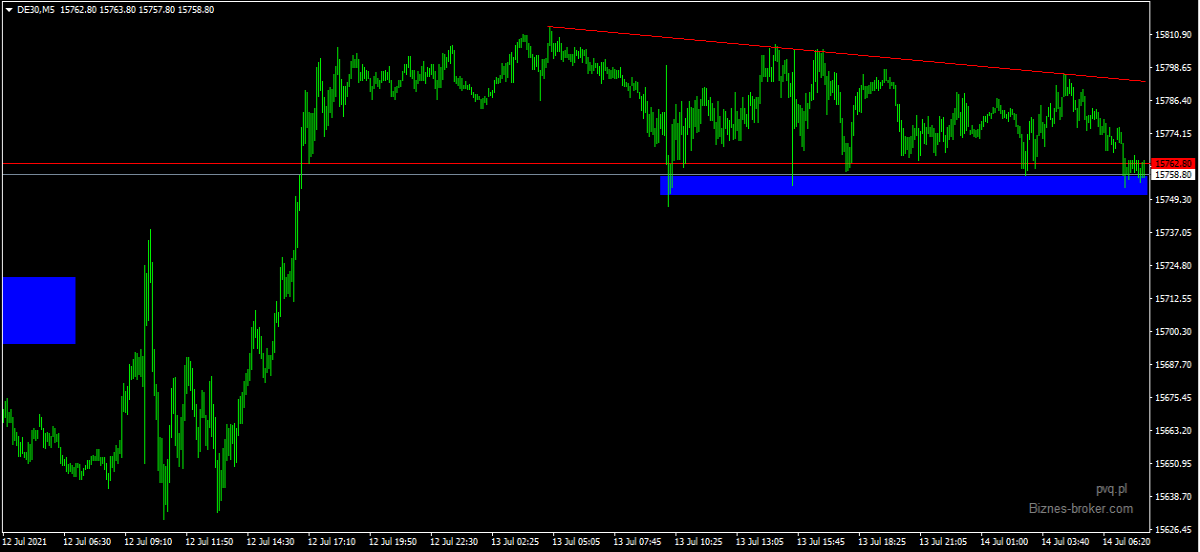Screen dimensions: 1200x552
Task: Click the 13 Jul 13:05 time label
Action: pos(759,542)
